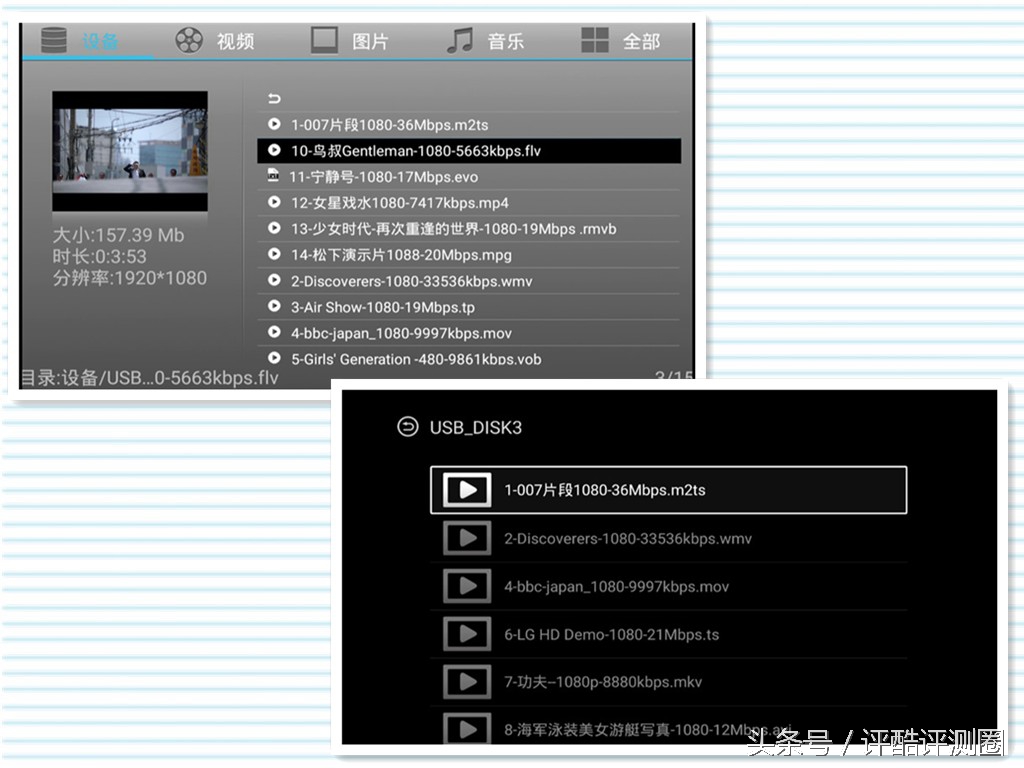Click the 目录:设备/USB path bar
Viewport: 1024px width, 768px height.
click(x=150, y=377)
